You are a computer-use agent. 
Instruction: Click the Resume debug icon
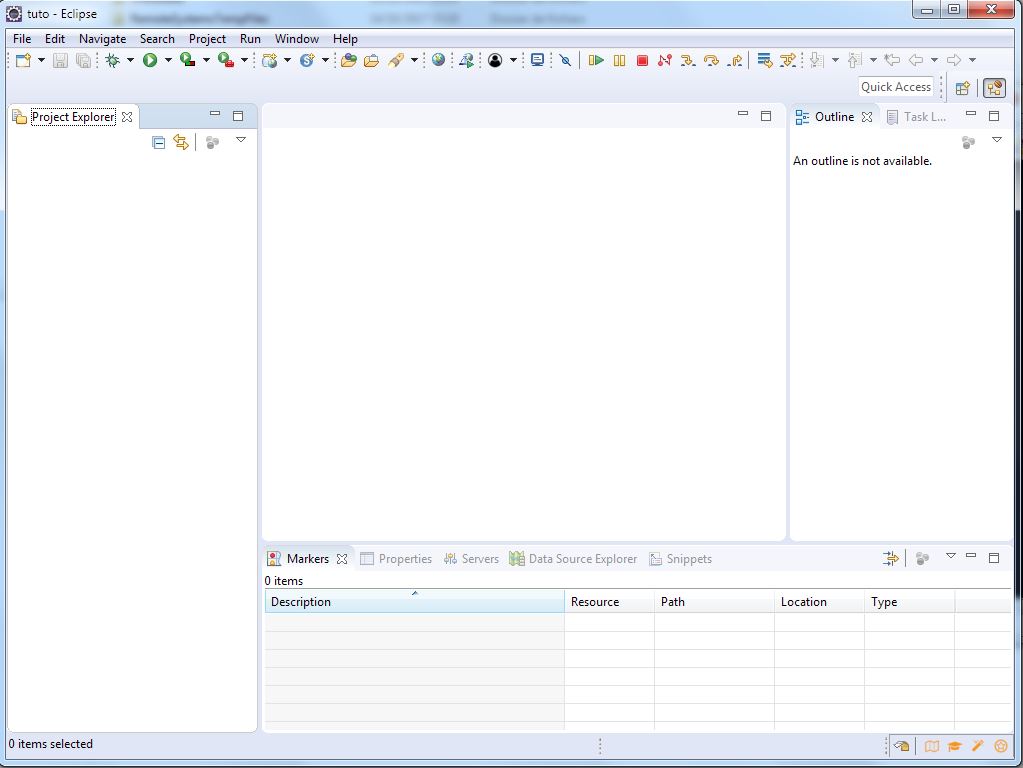coord(596,61)
